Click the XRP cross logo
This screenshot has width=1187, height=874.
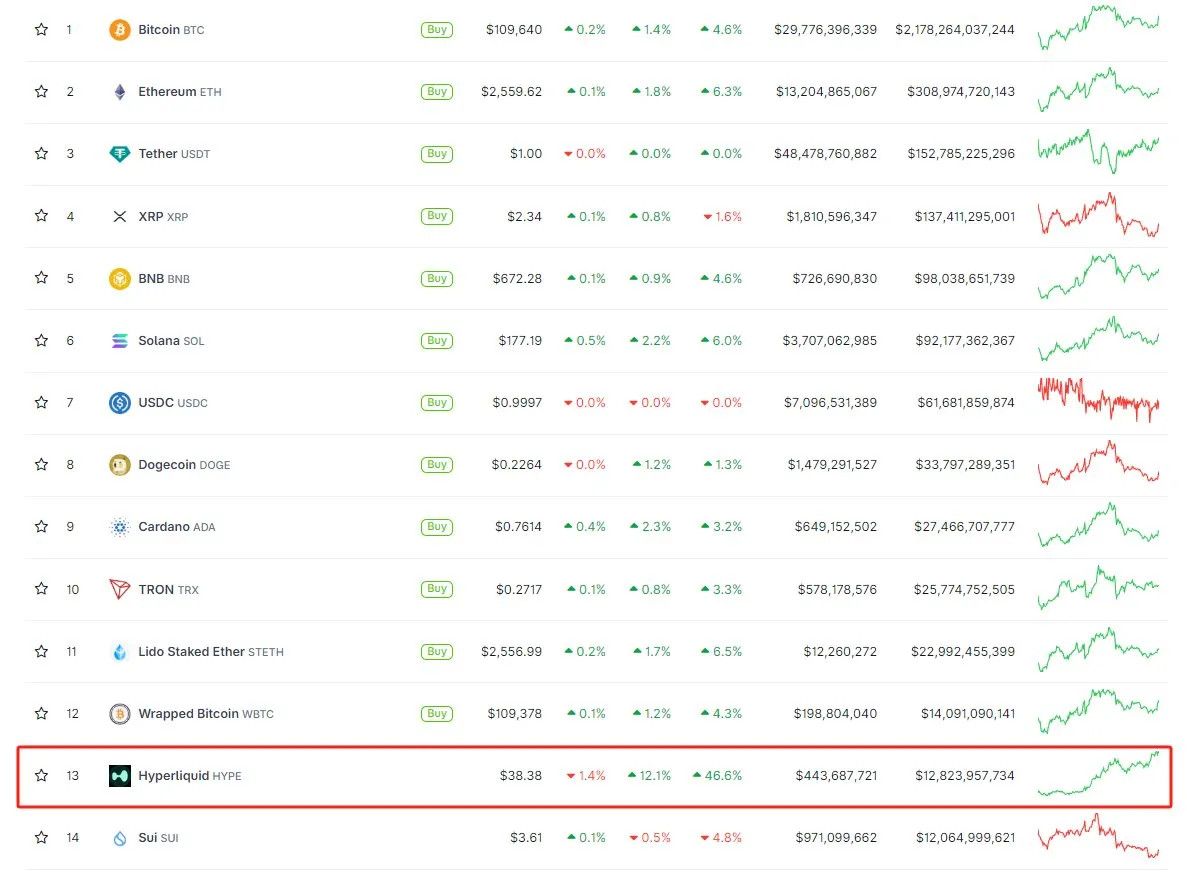[120, 216]
